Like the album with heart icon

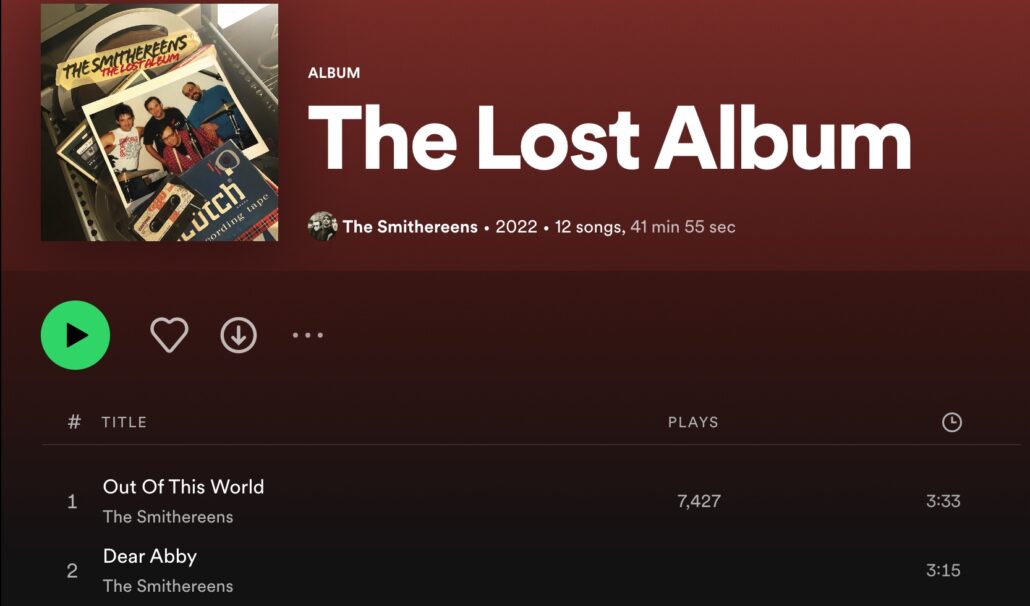pyautogui.click(x=169, y=335)
